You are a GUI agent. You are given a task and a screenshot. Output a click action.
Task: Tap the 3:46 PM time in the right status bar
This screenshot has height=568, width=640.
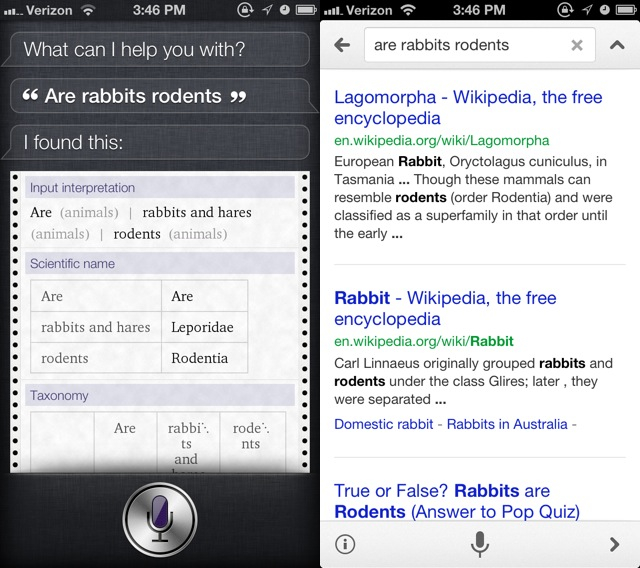coord(479,10)
